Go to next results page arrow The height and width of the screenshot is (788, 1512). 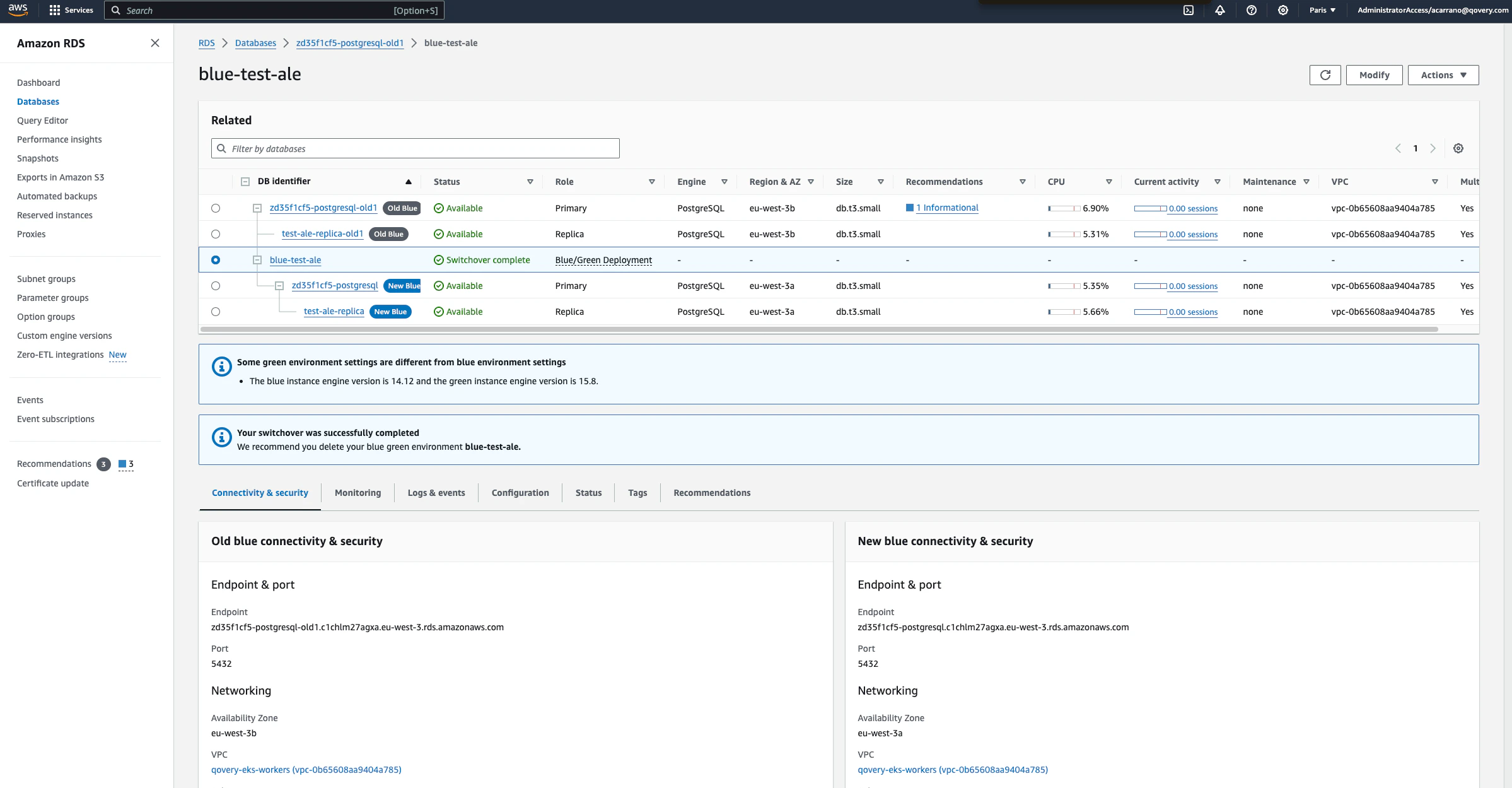pos(1433,148)
